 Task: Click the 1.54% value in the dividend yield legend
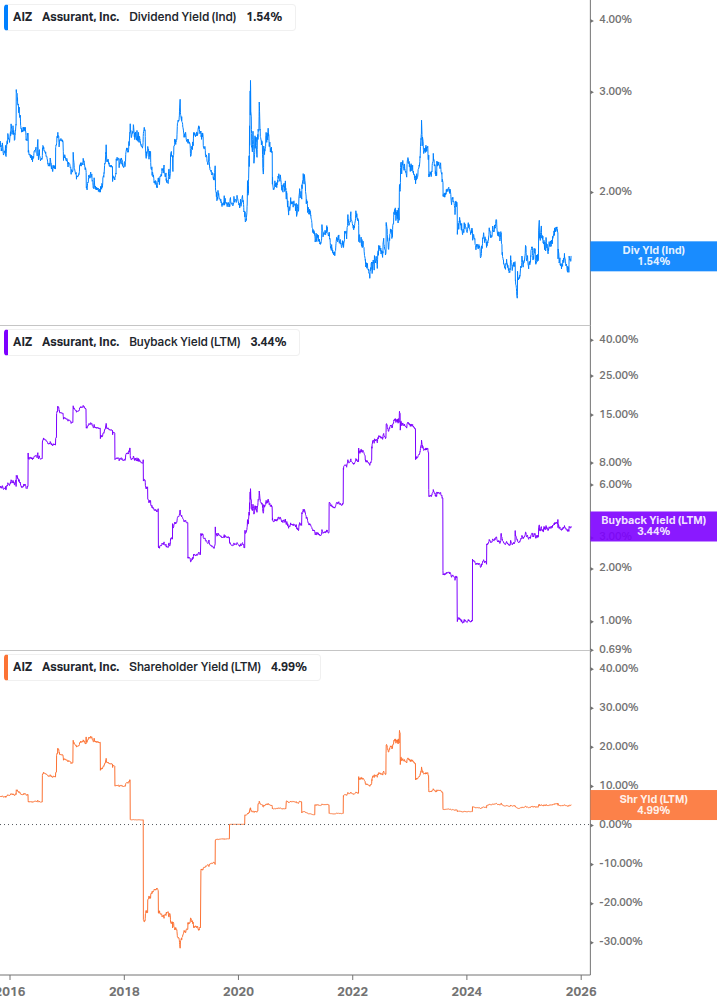264,17
